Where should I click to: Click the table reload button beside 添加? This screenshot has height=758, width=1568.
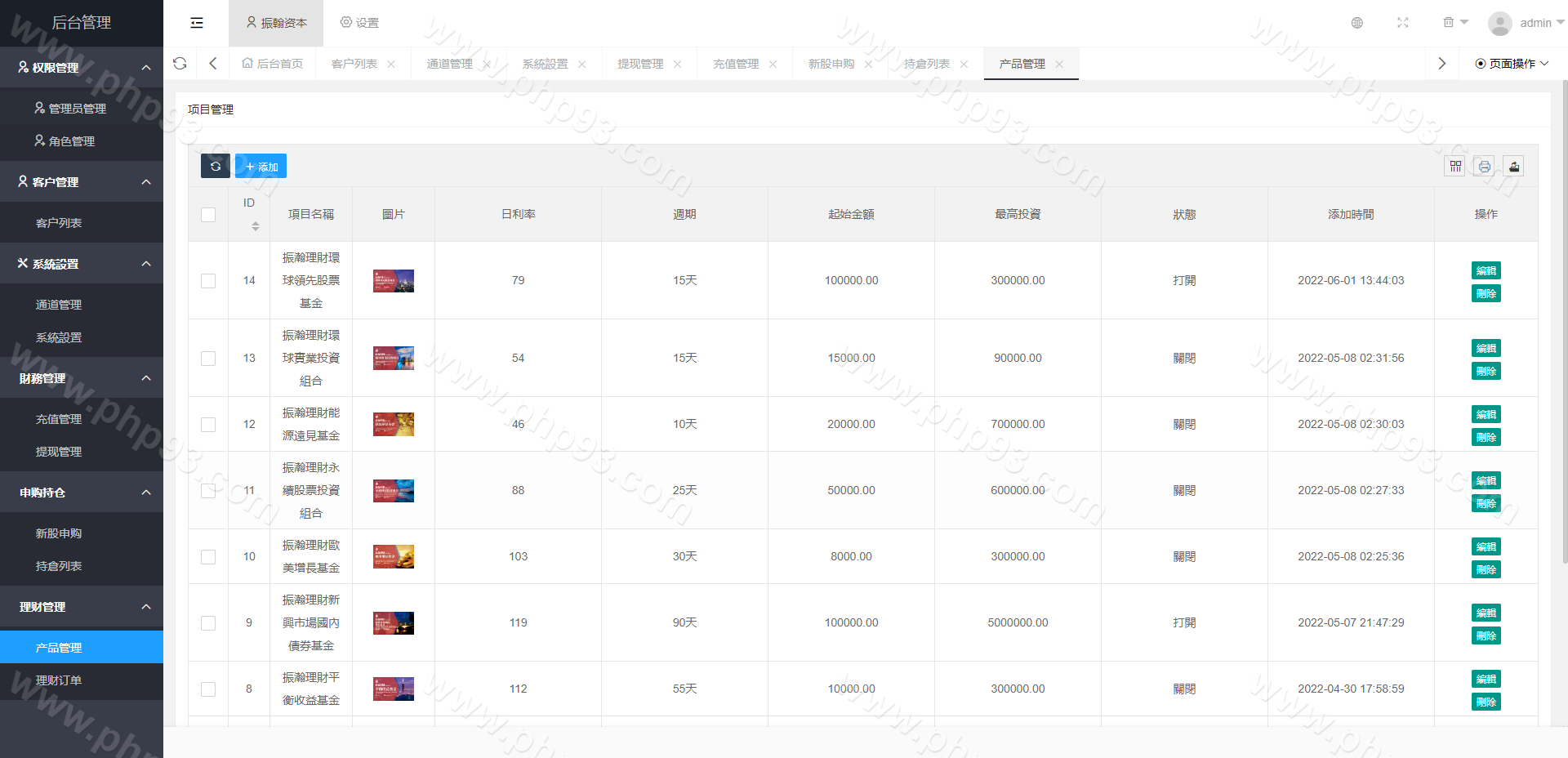[216, 167]
